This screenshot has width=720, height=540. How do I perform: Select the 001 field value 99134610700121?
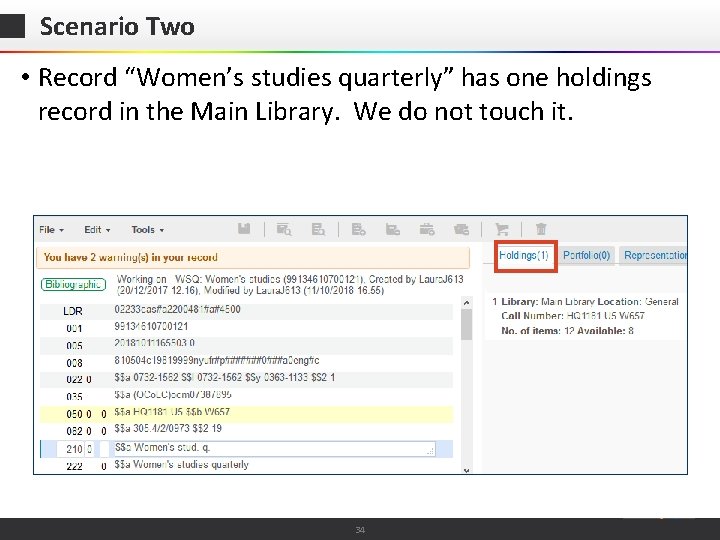[x=151, y=326]
